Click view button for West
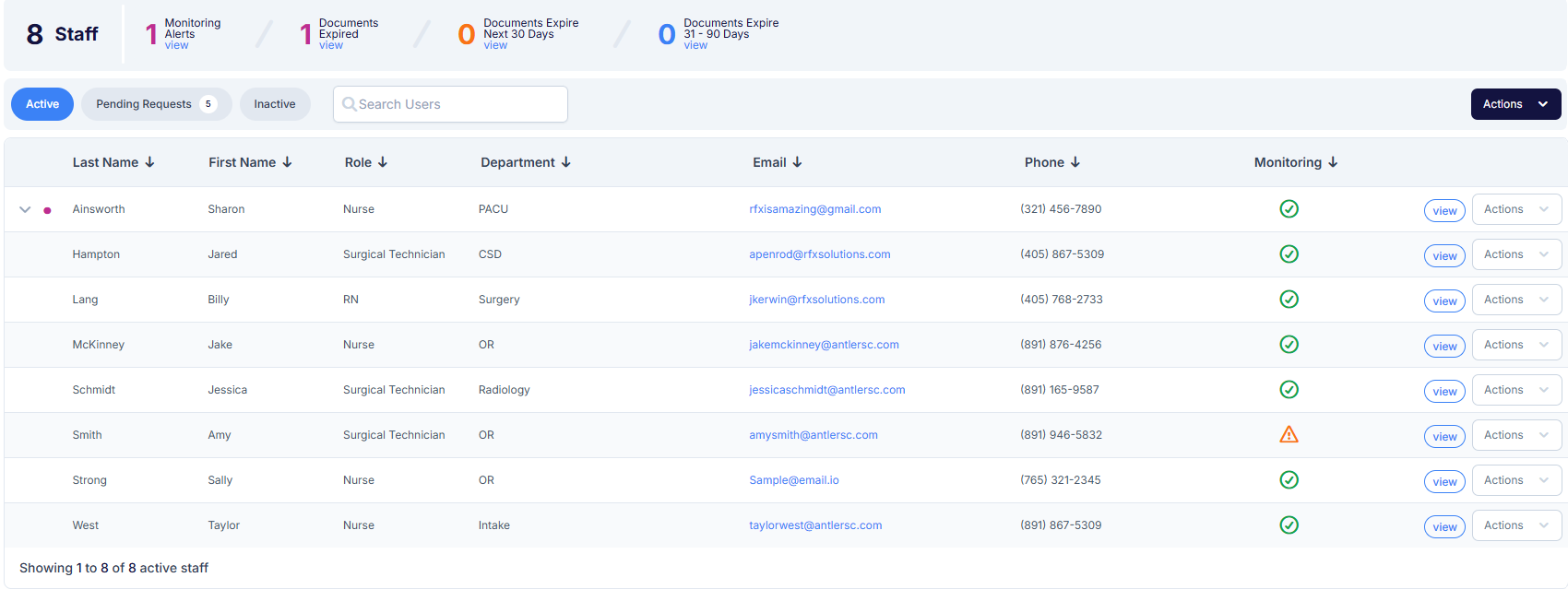Screen dimensions: 1568x601 pyautogui.click(x=1444, y=527)
